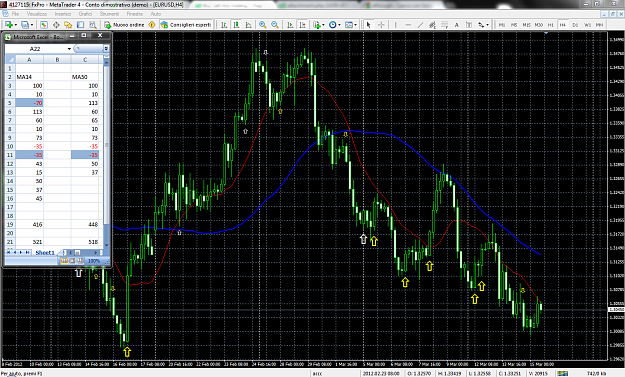Image resolution: width=625 pixels, height=377 pixels.
Task: Click the Nuovo ordine button
Action: (x=124, y=25)
